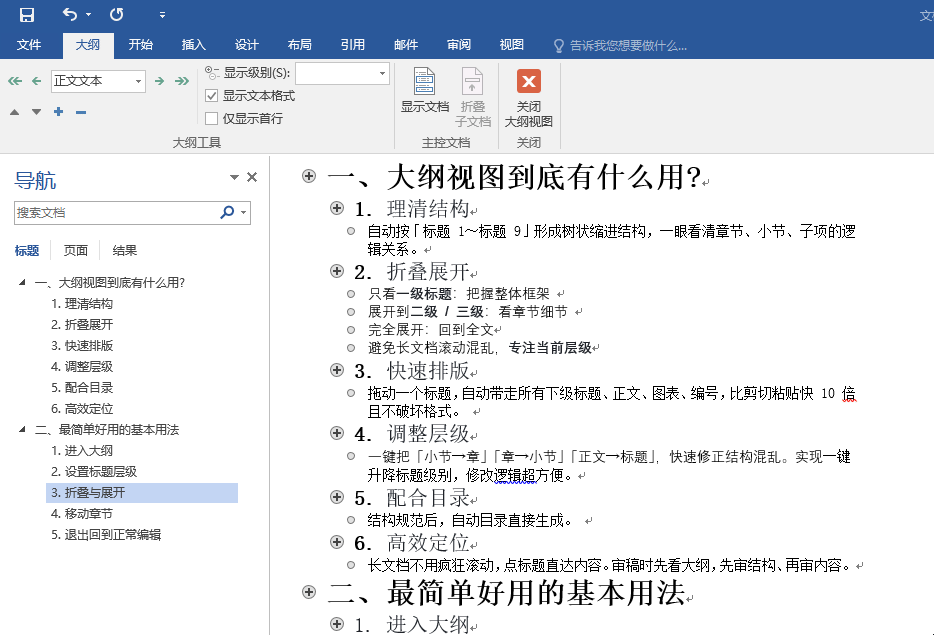Click the Collapse outline minus icon
This screenshot has height=635, width=934.
pyautogui.click(x=80, y=111)
